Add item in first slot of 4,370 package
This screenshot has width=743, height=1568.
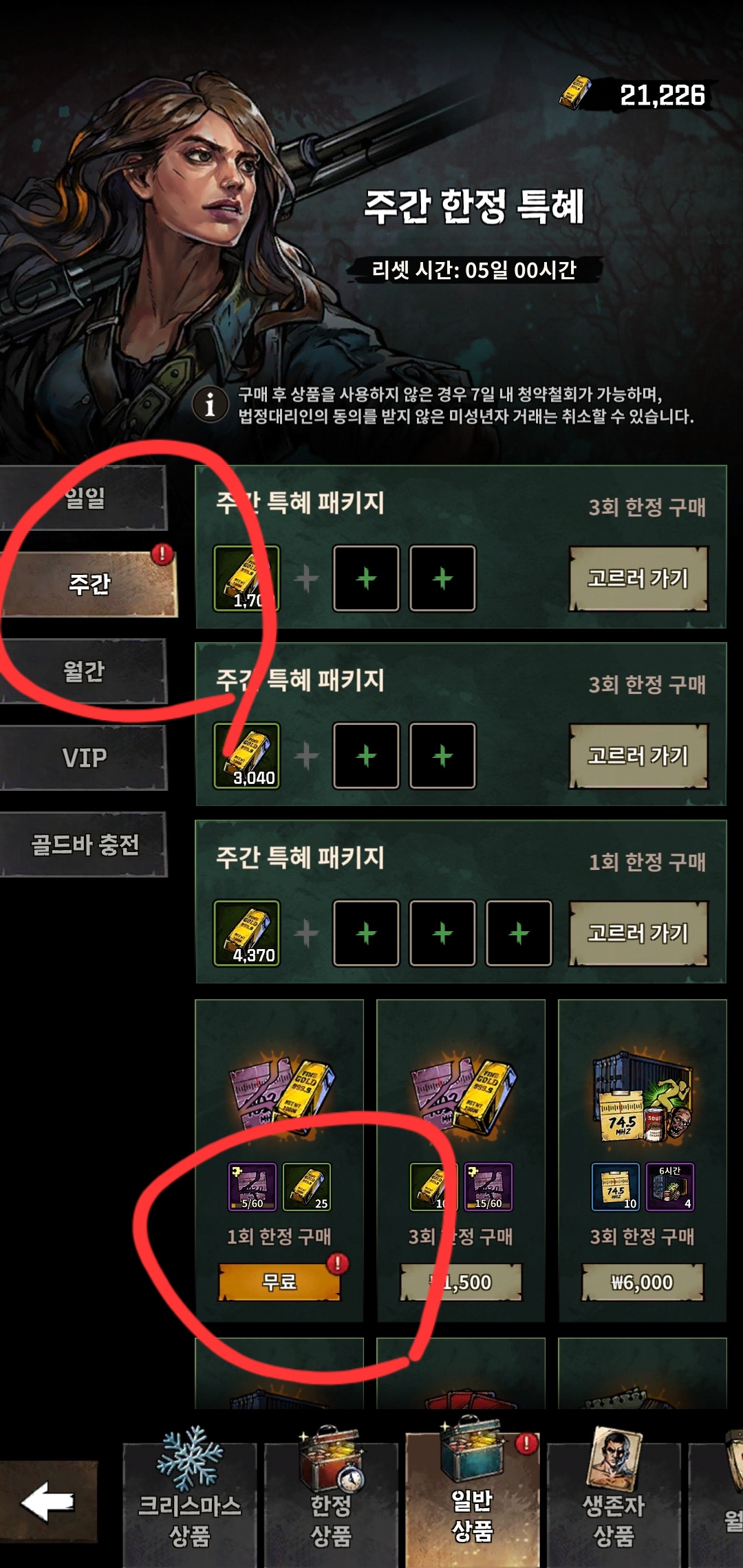[366, 933]
